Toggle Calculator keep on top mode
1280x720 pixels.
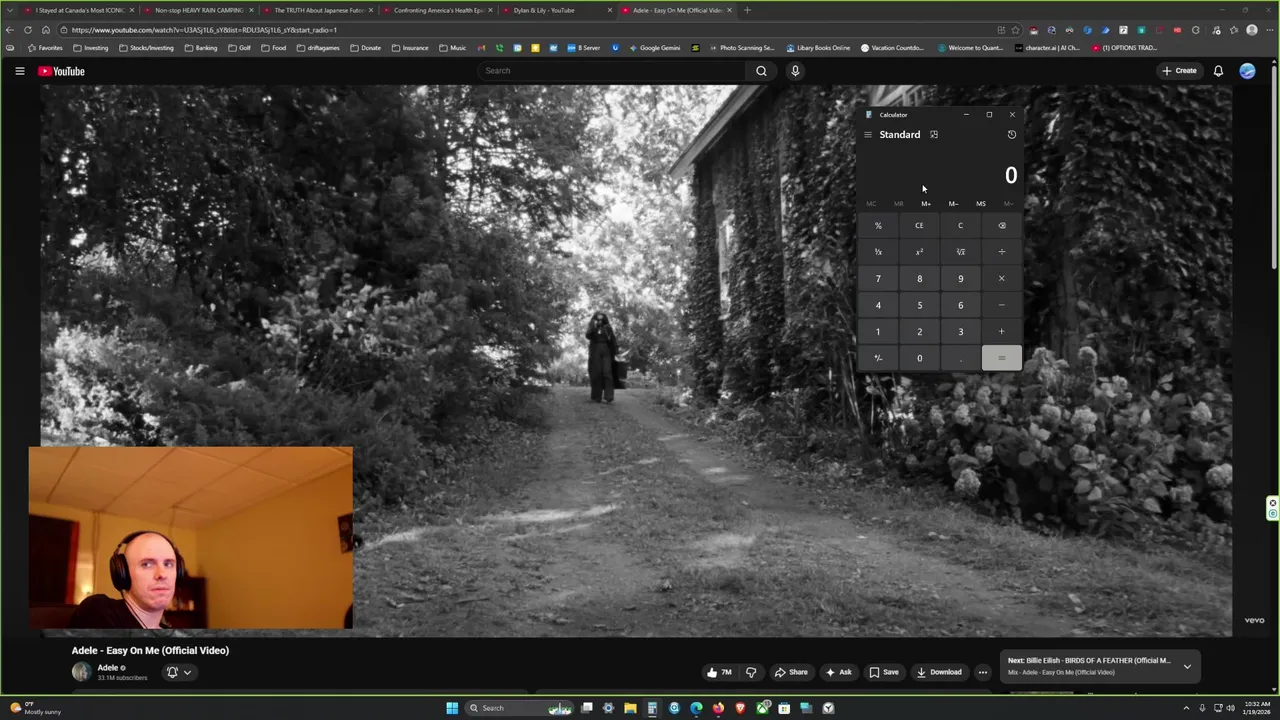coord(934,135)
